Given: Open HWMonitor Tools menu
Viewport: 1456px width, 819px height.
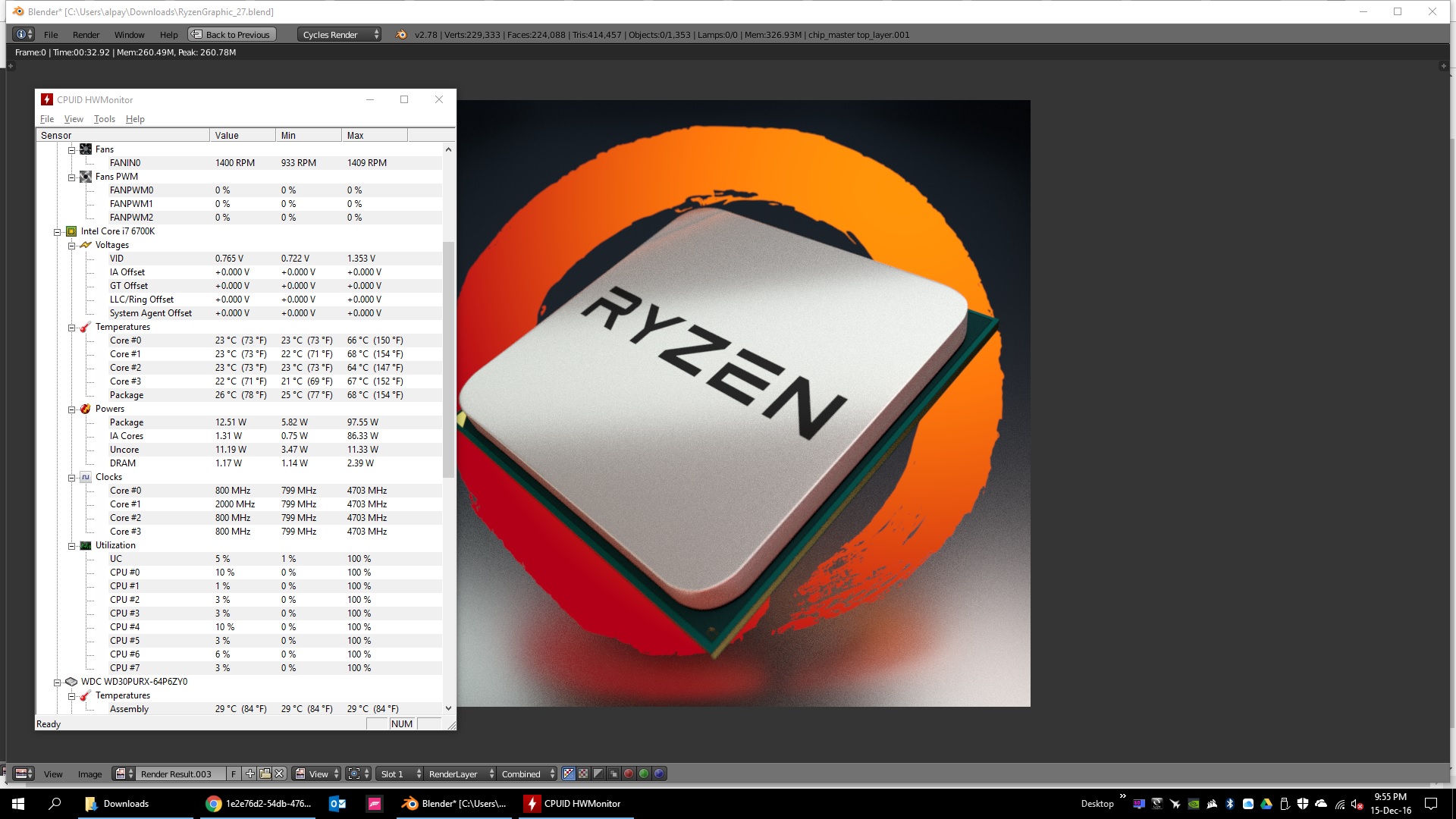Looking at the screenshot, I should pos(105,119).
